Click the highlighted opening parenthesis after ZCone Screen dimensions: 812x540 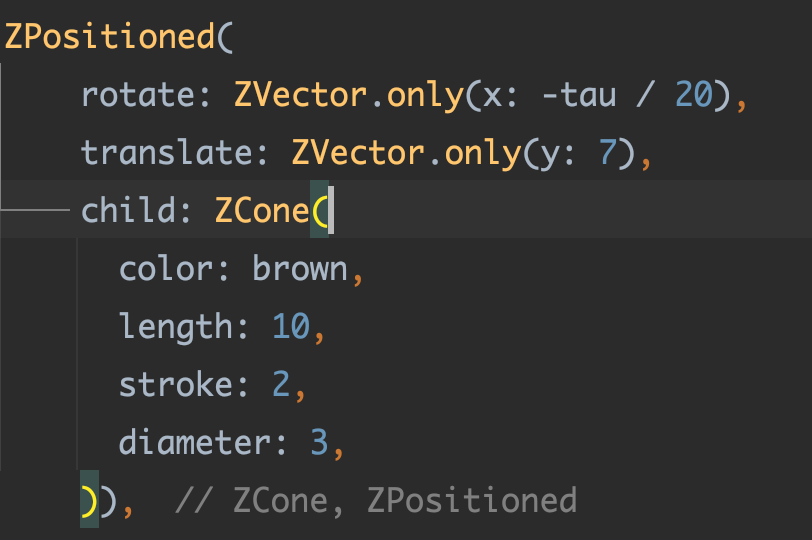pos(320,210)
